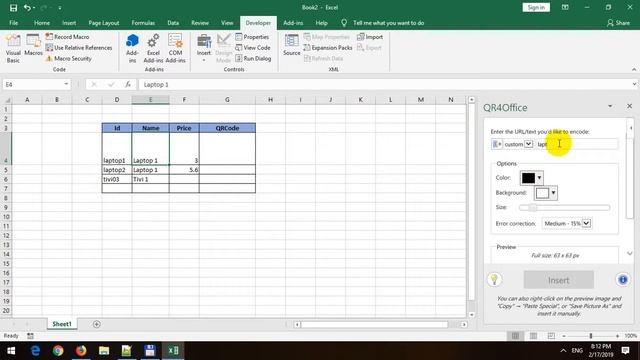Open the QR4Office pane options menu

[610, 106]
